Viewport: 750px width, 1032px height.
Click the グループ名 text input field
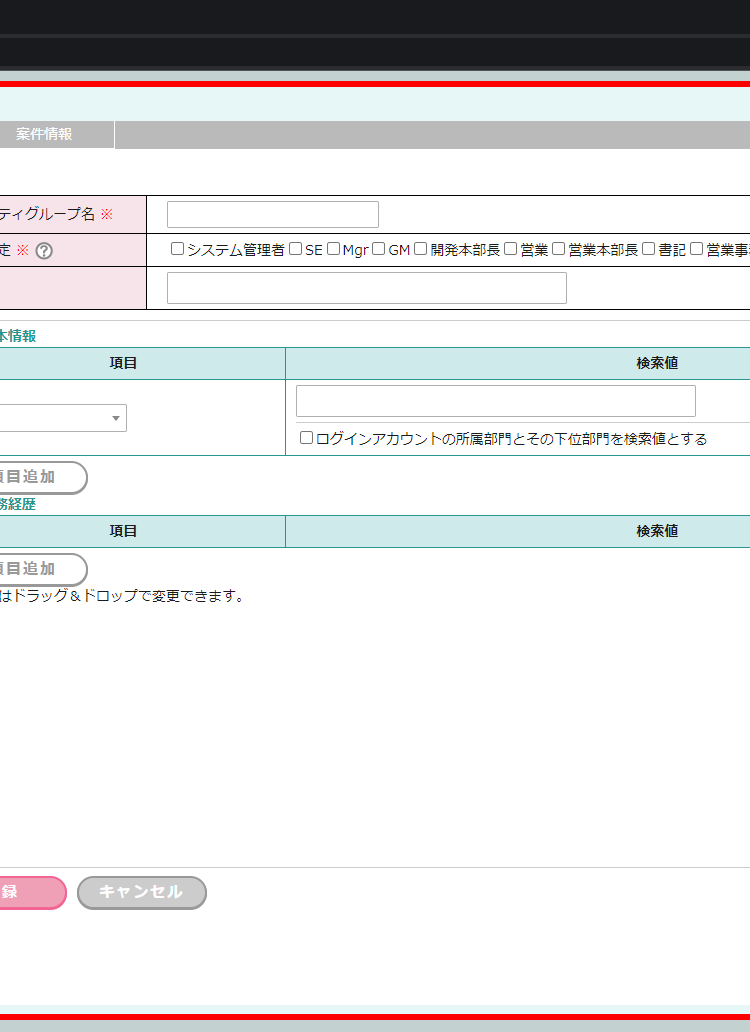click(x=272, y=215)
